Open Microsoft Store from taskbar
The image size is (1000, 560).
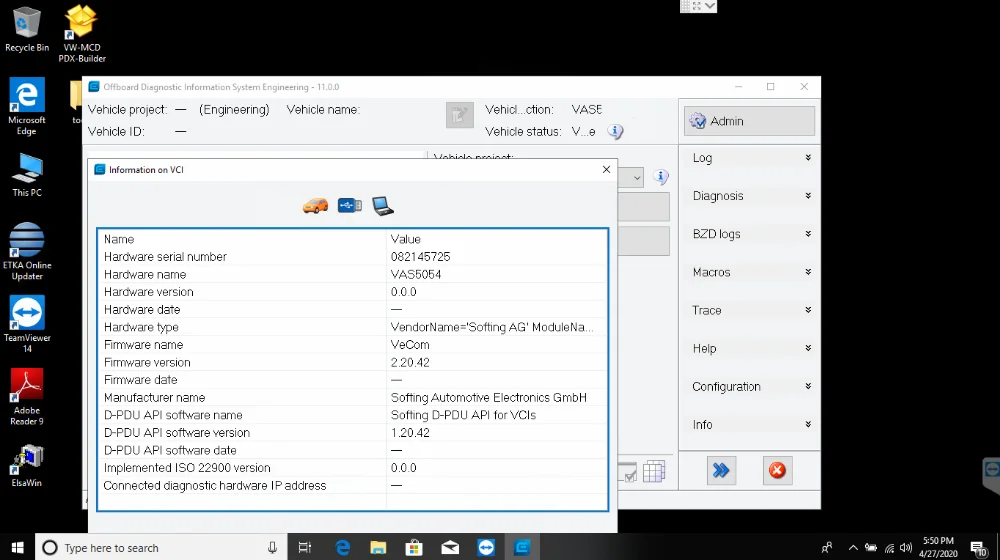pyautogui.click(x=414, y=548)
